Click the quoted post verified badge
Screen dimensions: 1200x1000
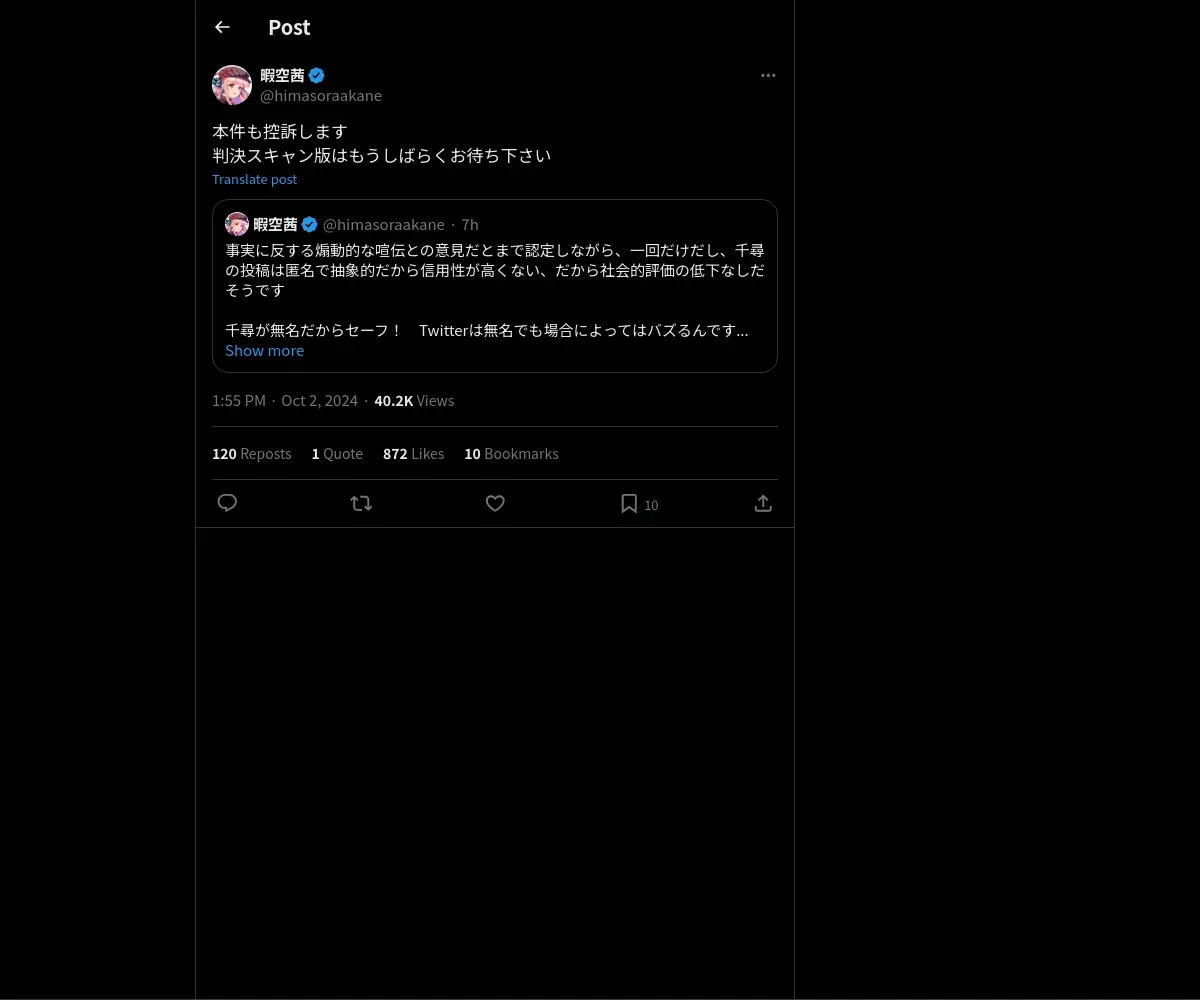(310, 224)
